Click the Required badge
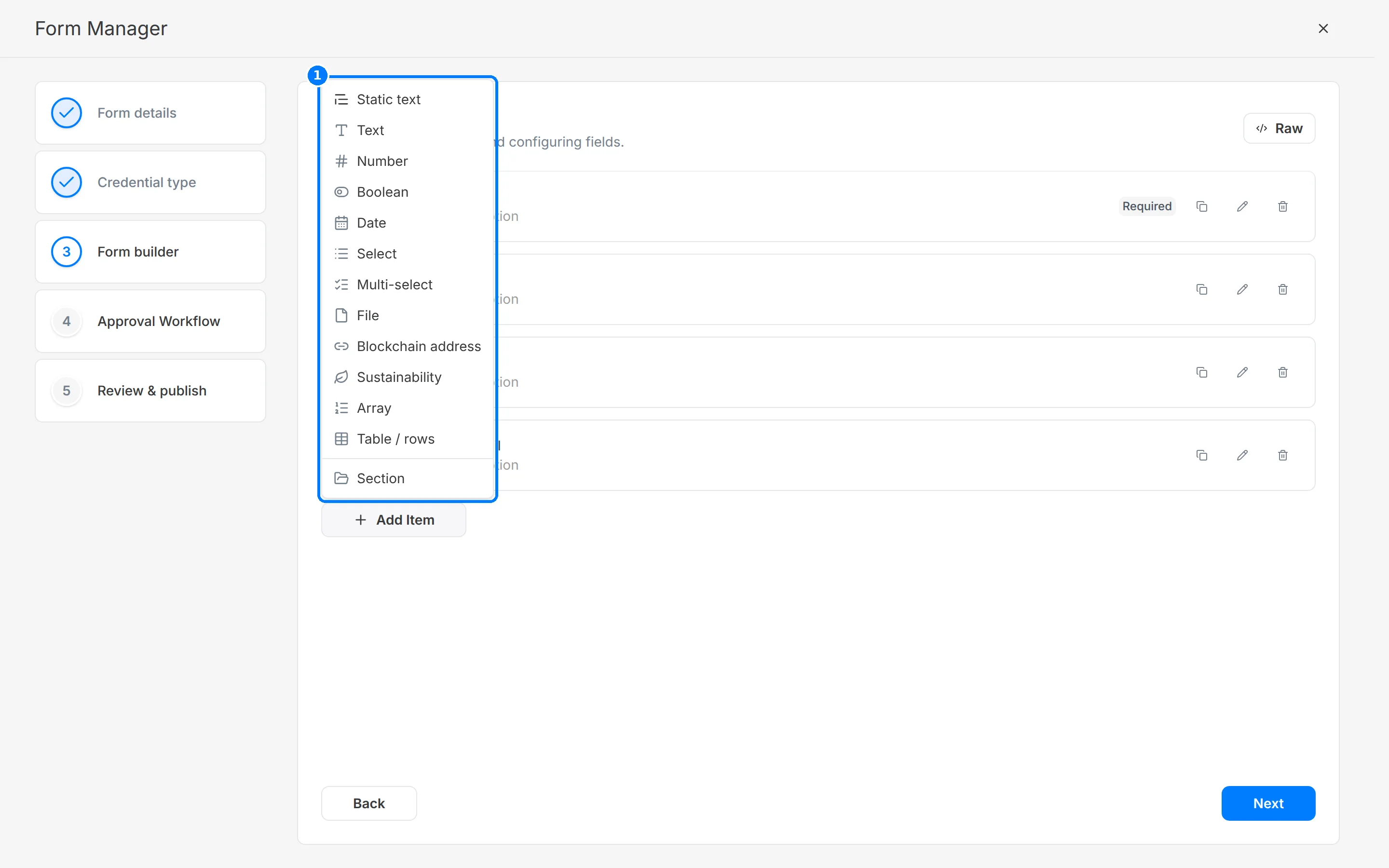 point(1147,207)
